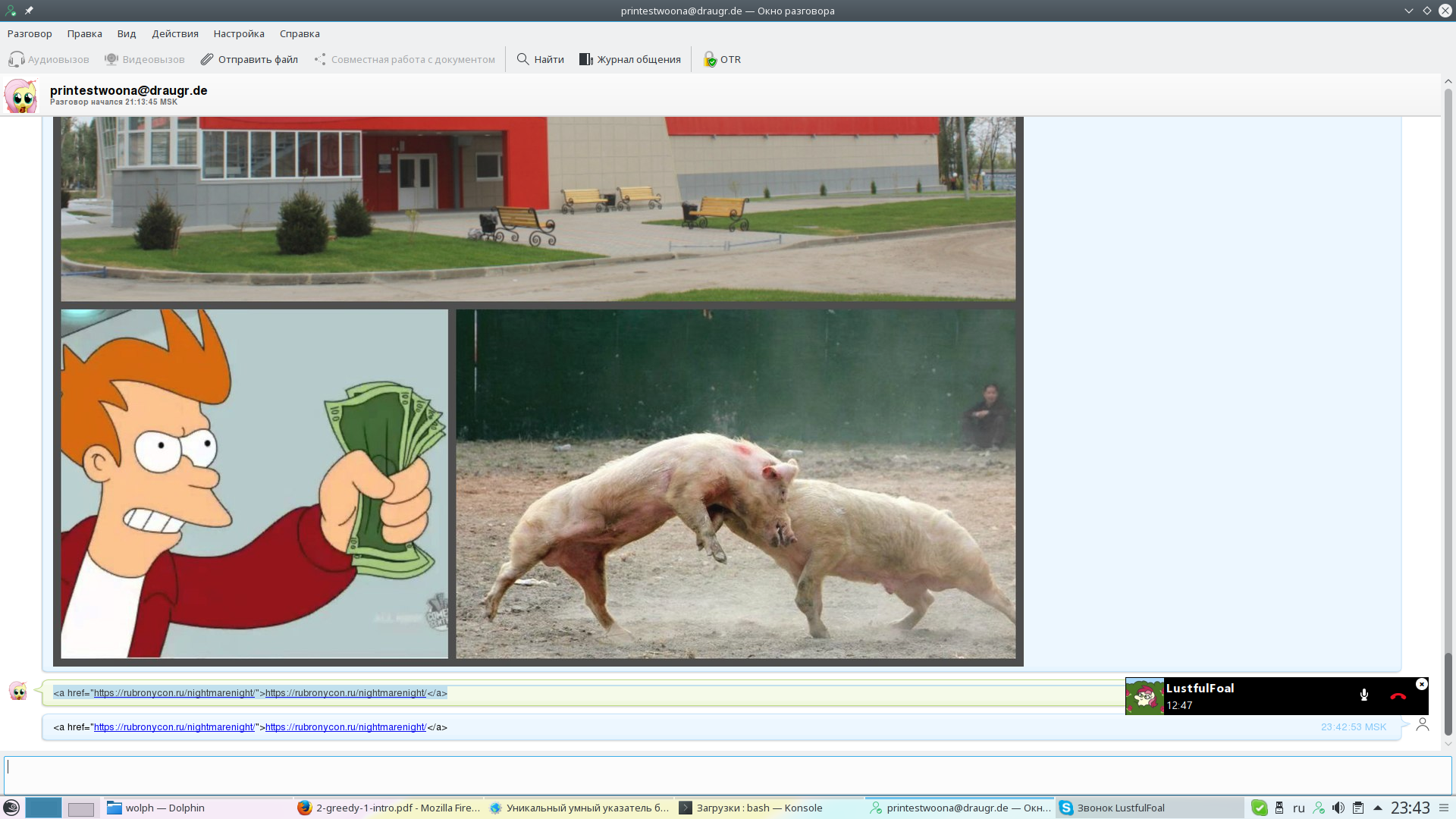Switch to first virtual desktop in pager
The height and width of the screenshot is (819, 1456).
[43, 808]
